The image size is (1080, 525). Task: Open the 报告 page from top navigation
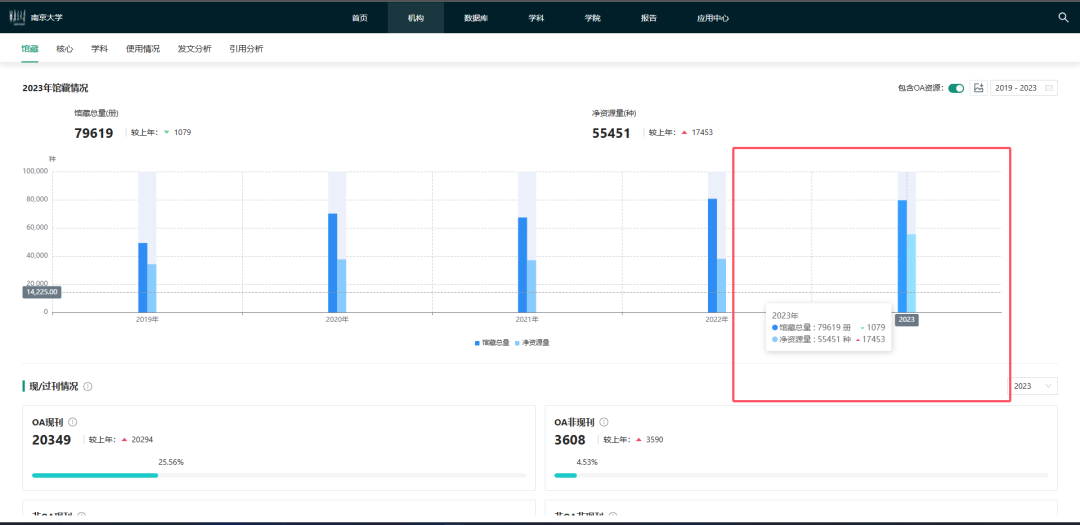(649, 18)
